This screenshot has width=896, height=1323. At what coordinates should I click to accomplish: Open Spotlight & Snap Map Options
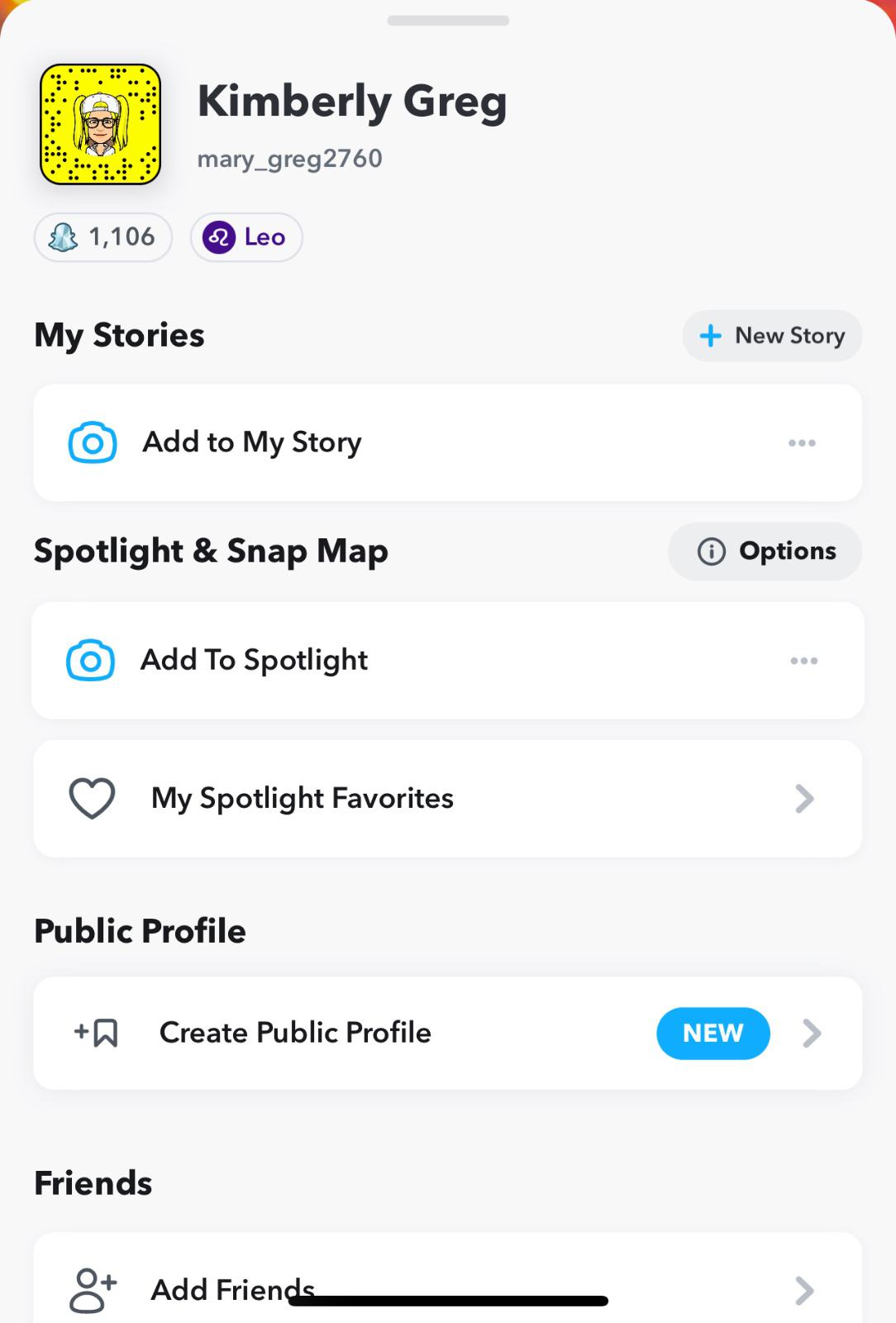pyautogui.click(x=765, y=552)
